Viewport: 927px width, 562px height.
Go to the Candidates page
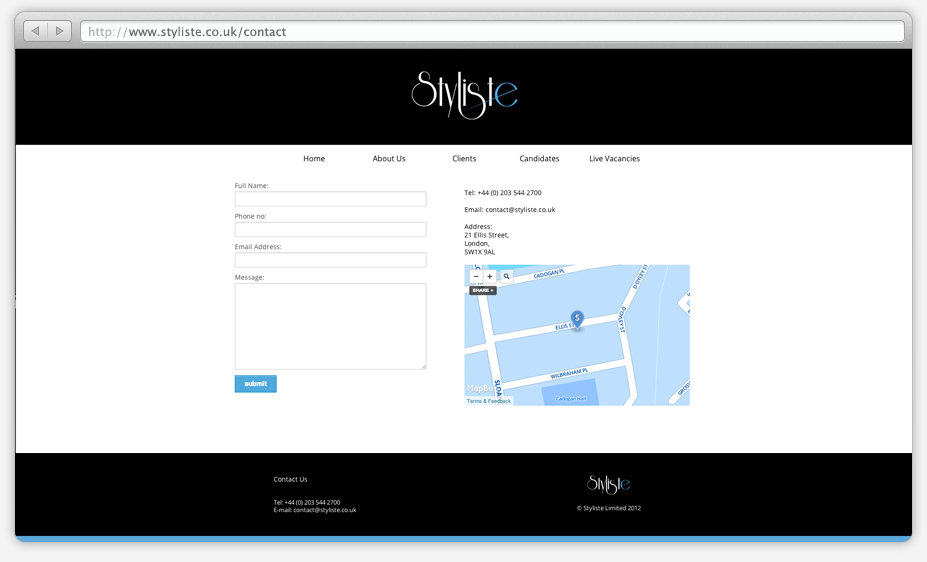point(539,158)
